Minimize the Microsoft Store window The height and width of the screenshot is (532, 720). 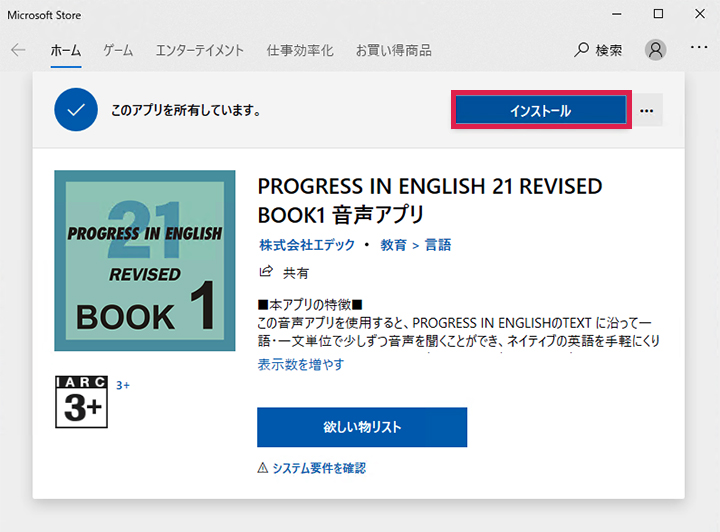pyautogui.click(x=617, y=14)
